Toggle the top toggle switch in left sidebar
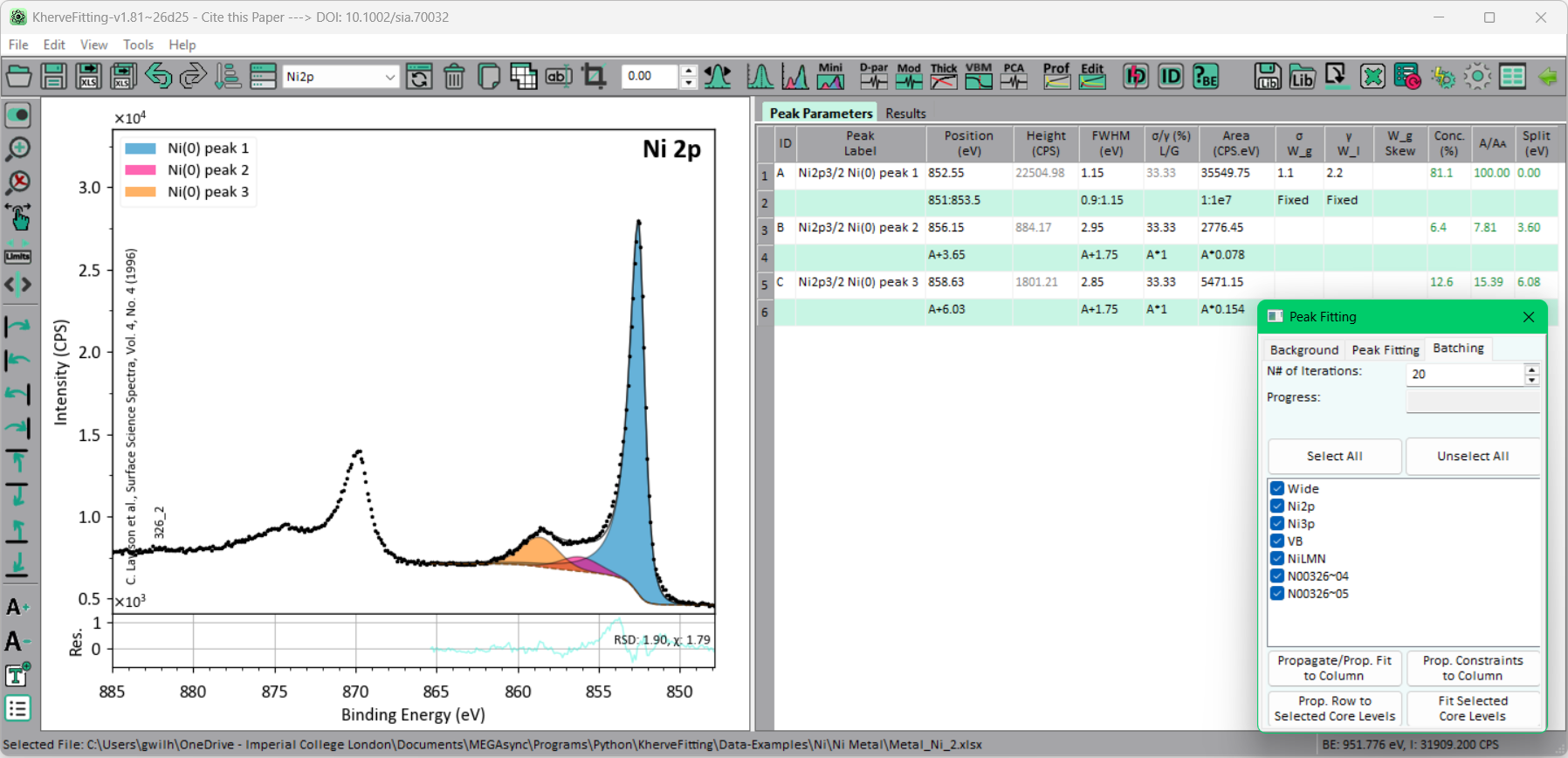The width and height of the screenshot is (1568, 758). click(x=18, y=115)
